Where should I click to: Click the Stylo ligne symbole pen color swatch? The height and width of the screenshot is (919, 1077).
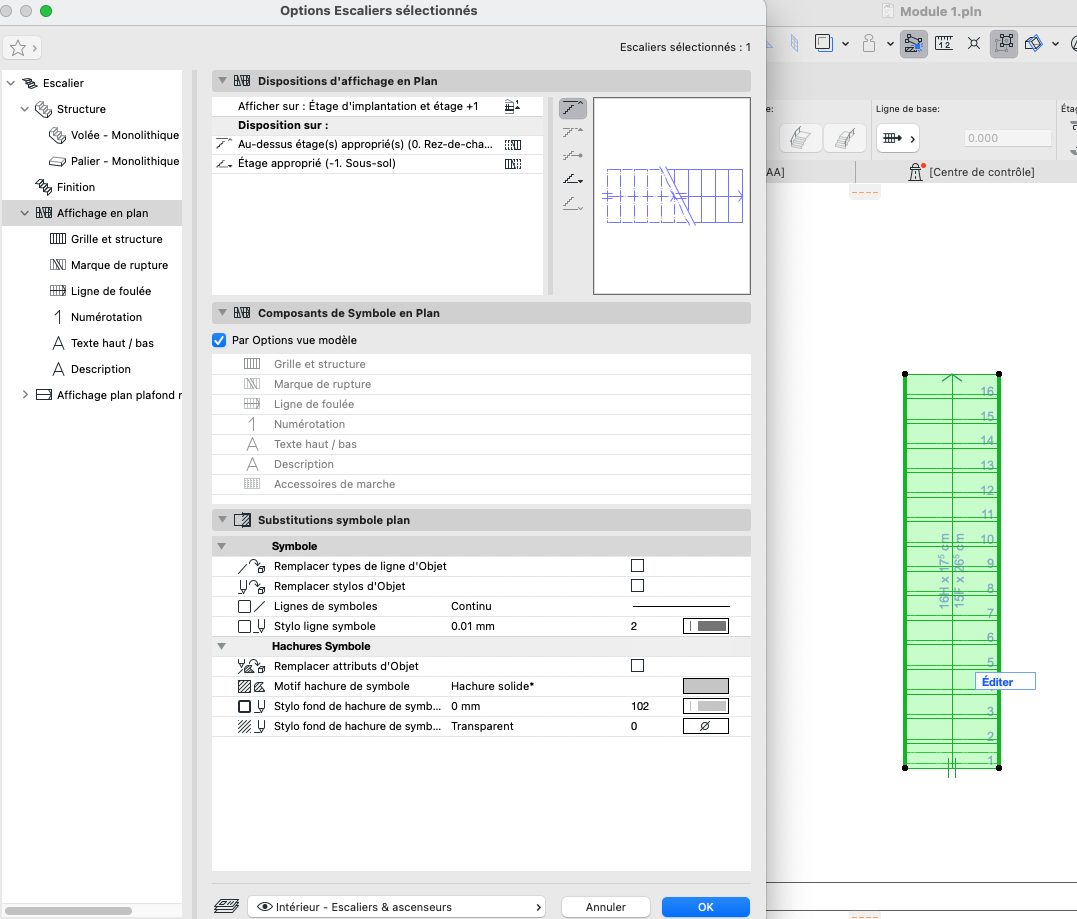click(x=705, y=626)
